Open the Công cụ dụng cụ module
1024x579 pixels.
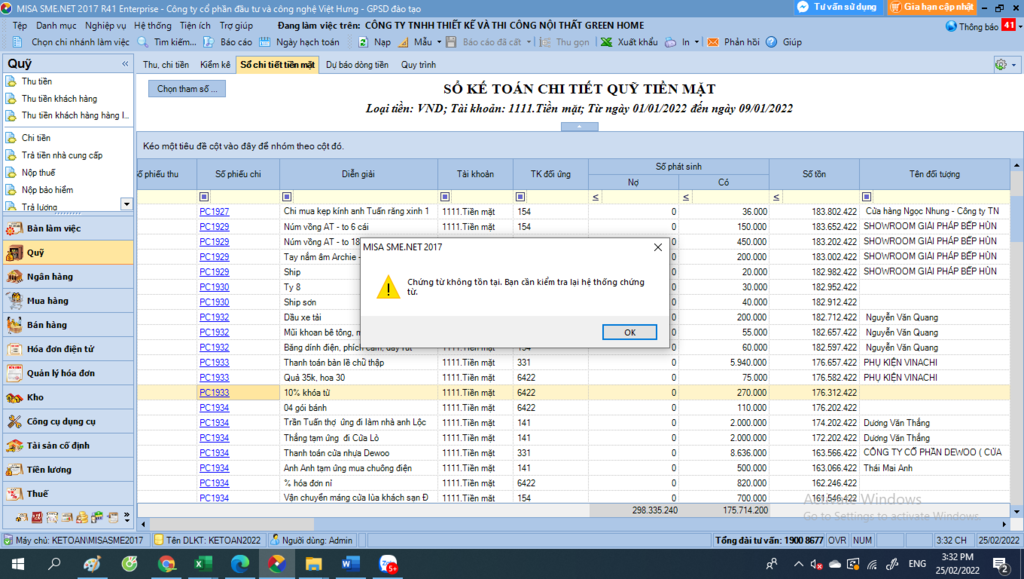pos(68,422)
